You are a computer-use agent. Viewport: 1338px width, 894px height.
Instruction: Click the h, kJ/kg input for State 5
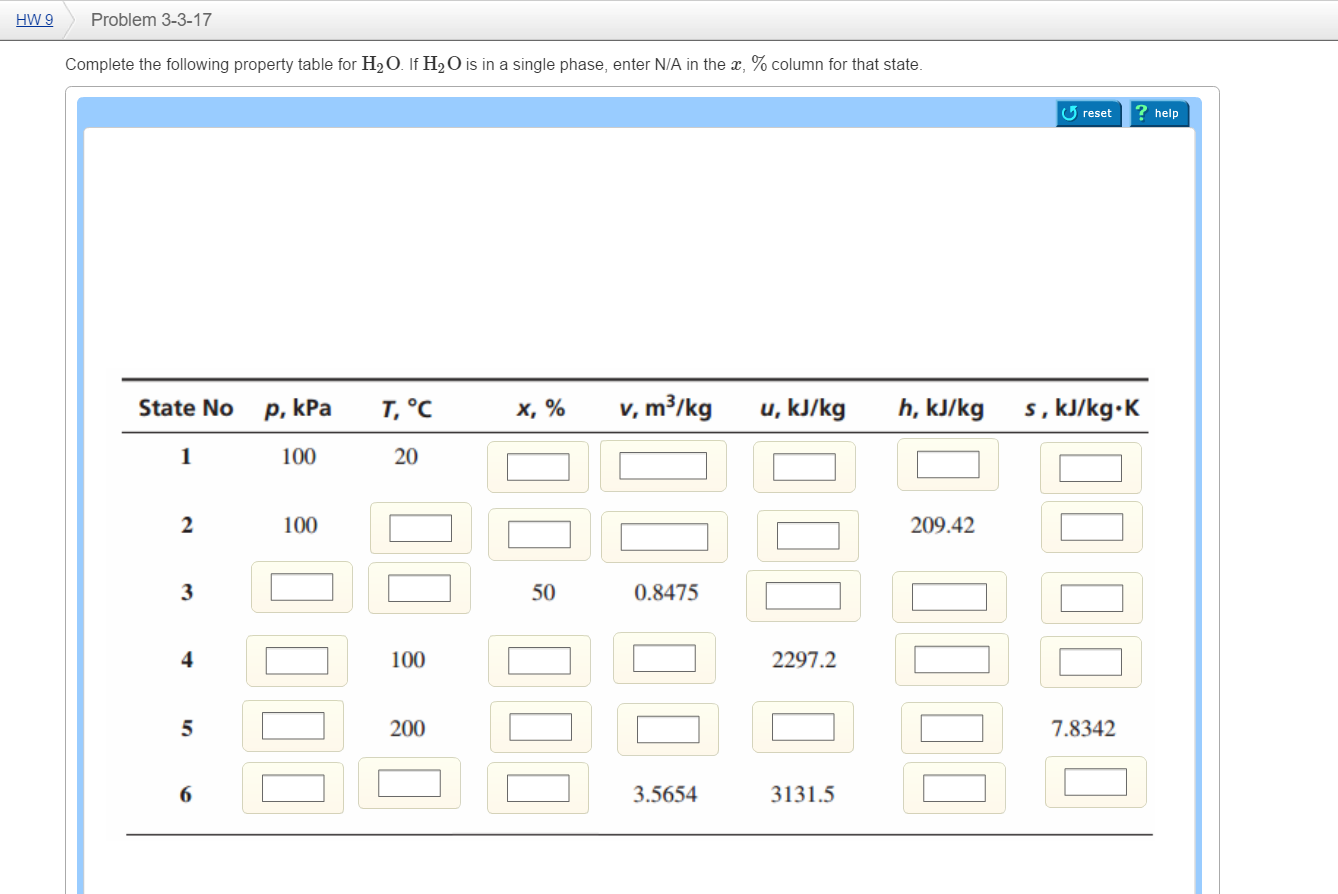pyautogui.click(x=951, y=729)
